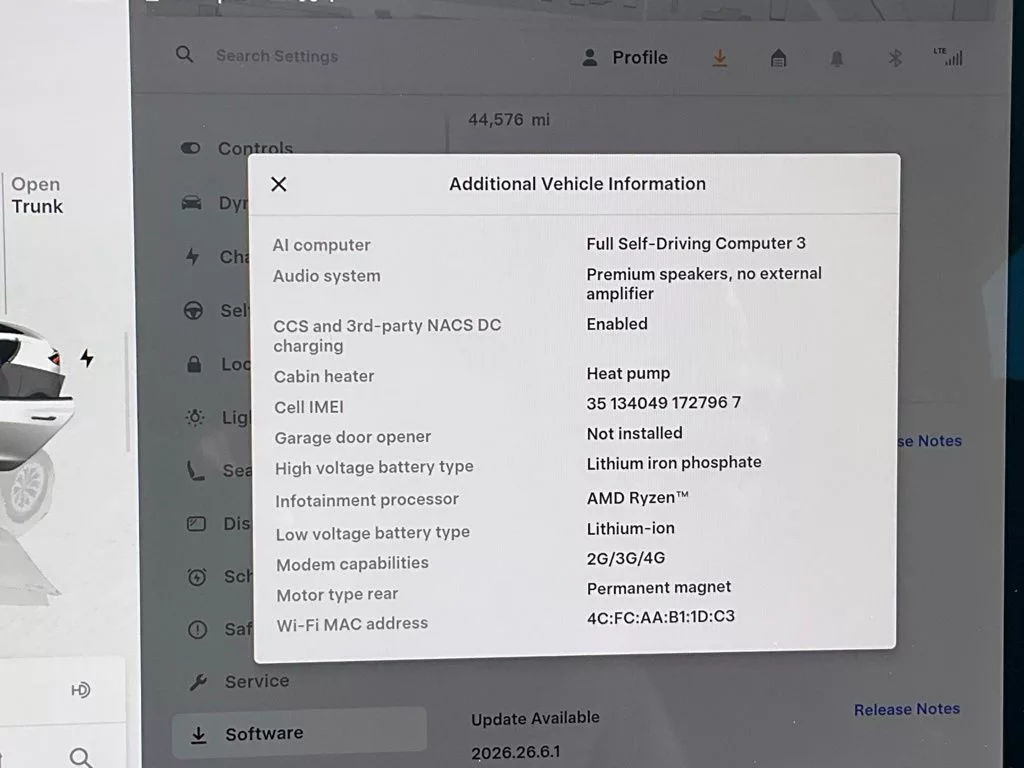Open the Safety menu alert icon
1024x768 pixels.
point(197,630)
